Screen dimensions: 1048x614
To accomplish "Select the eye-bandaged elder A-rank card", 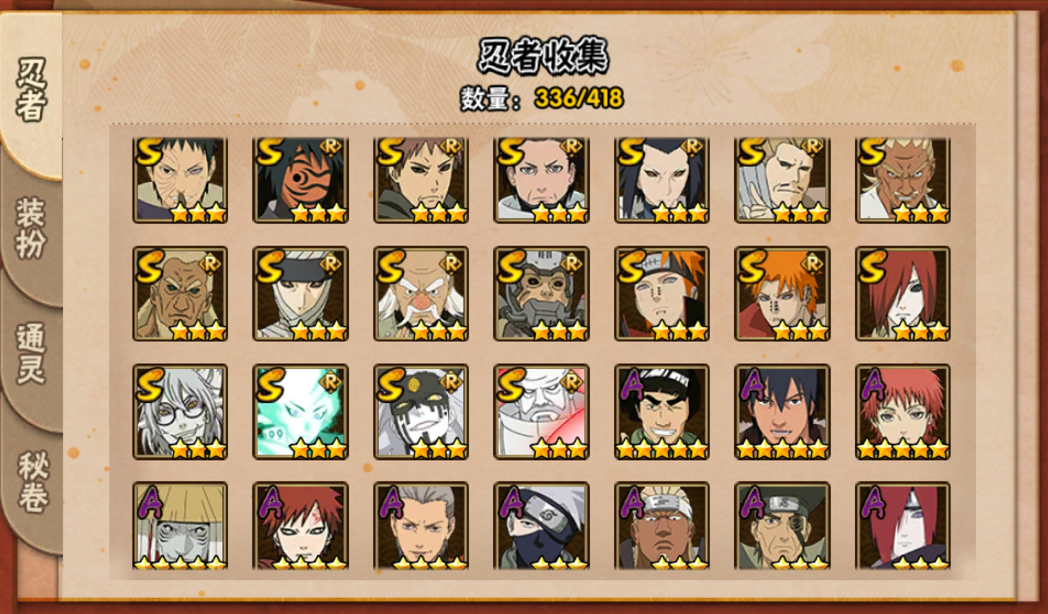I will [x=782, y=526].
